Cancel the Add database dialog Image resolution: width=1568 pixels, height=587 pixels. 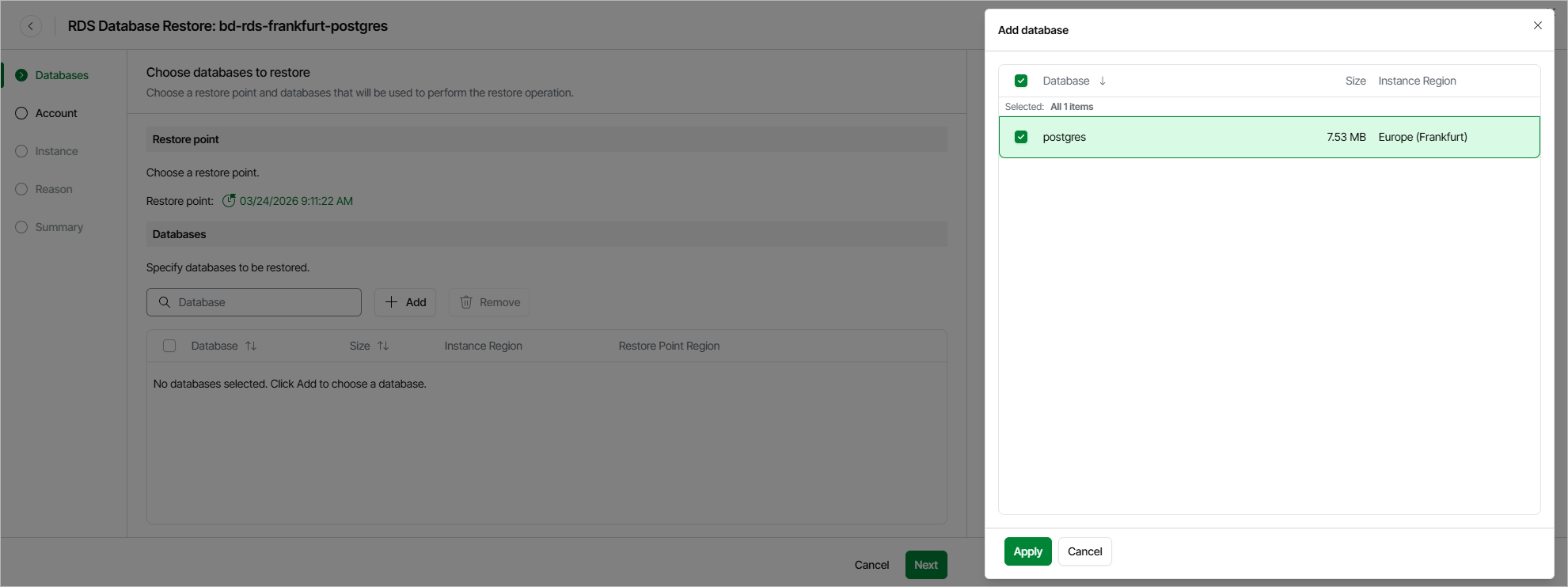(1084, 551)
